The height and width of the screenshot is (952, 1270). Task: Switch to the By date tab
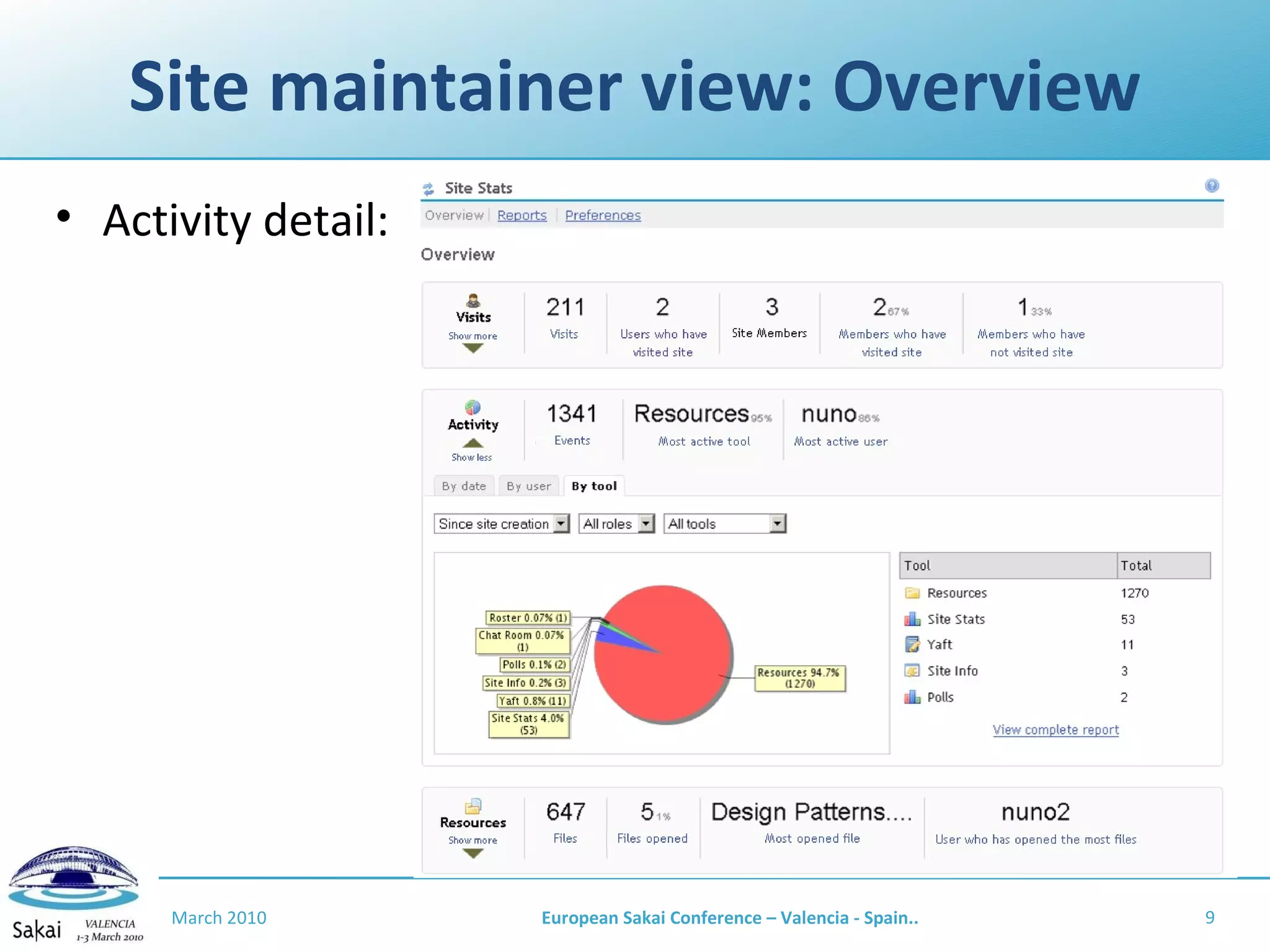464,486
